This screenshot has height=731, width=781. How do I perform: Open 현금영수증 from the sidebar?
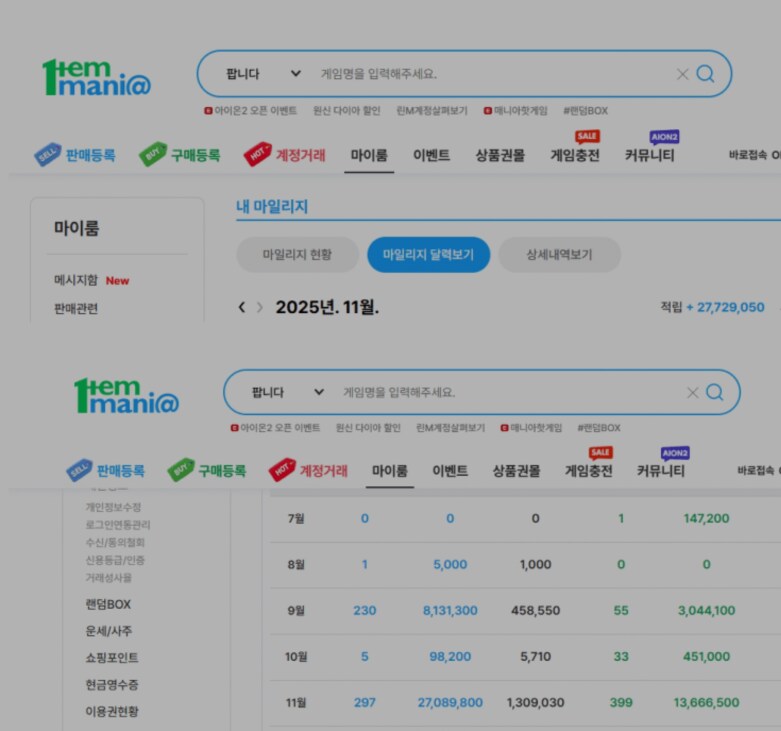coord(112,685)
